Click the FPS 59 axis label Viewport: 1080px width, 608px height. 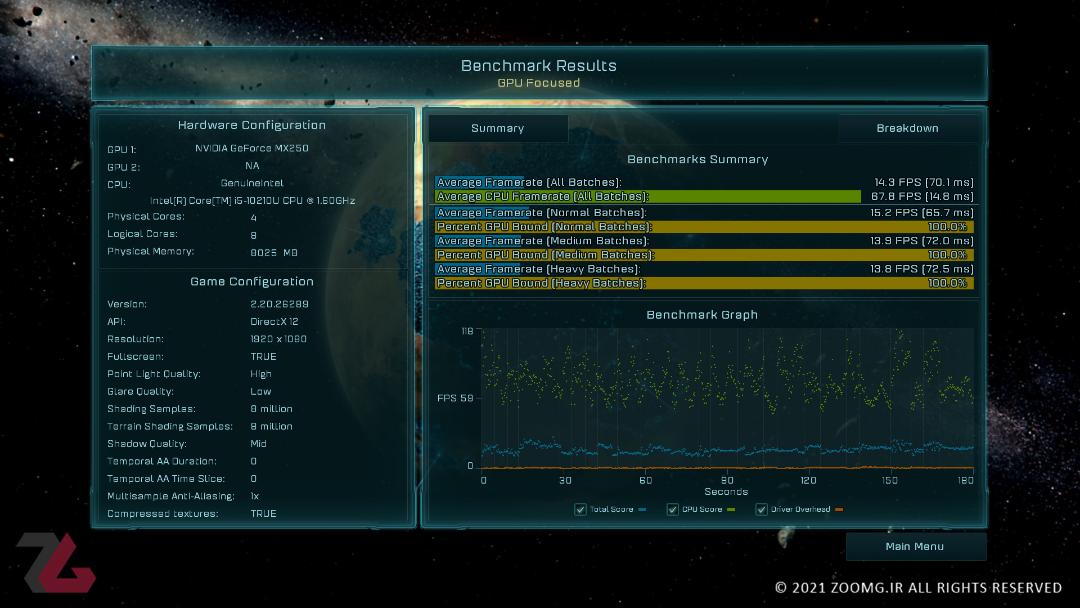pos(455,398)
